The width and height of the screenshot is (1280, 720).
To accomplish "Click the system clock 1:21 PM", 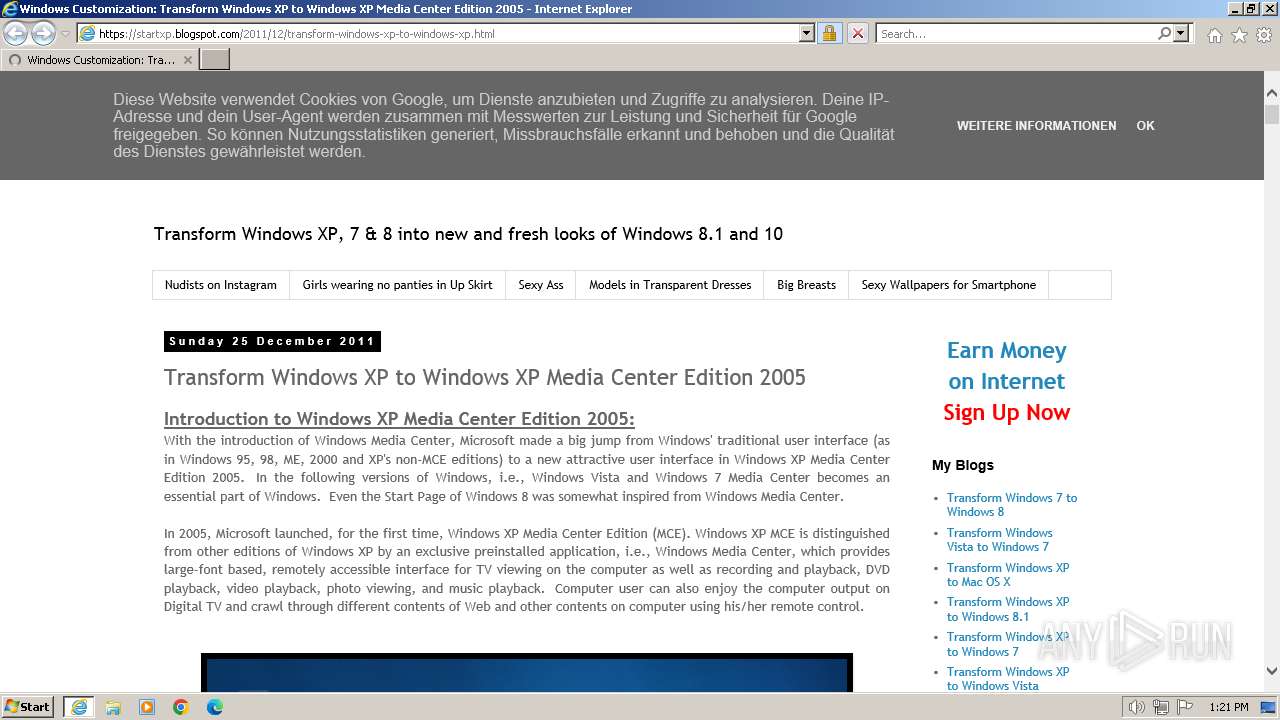I will [x=1229, y=707].
